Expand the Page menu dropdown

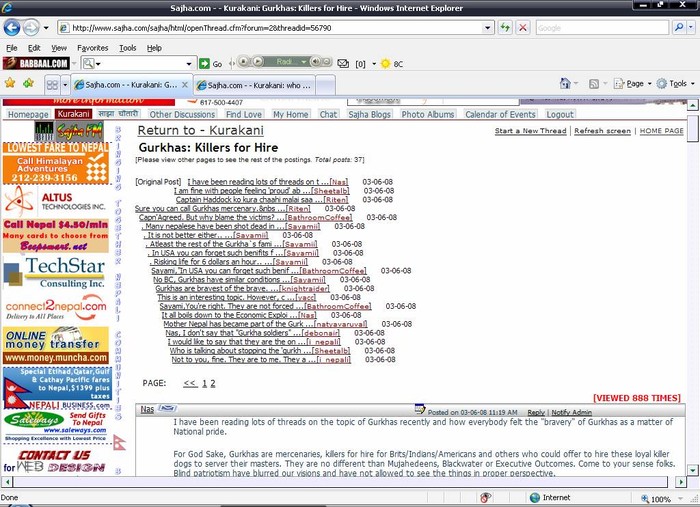(x=636, y=84)
